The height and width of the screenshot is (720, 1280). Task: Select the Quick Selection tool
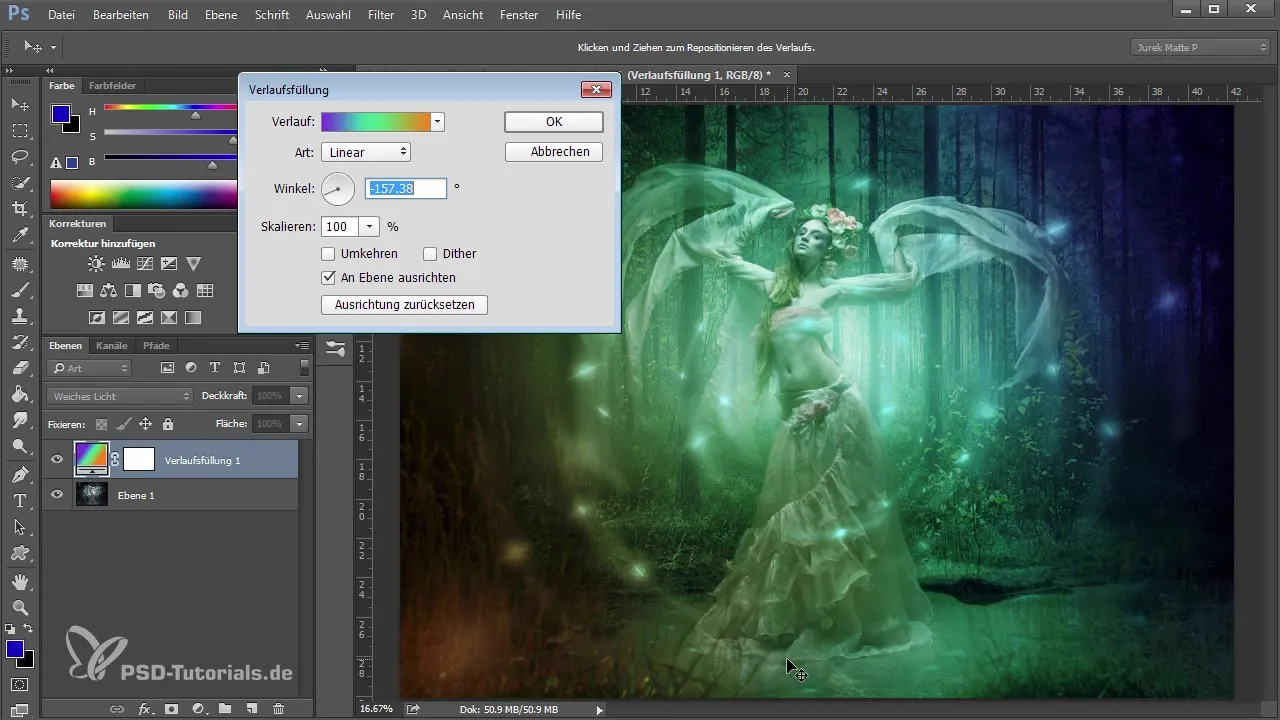[x=19, y=183]
